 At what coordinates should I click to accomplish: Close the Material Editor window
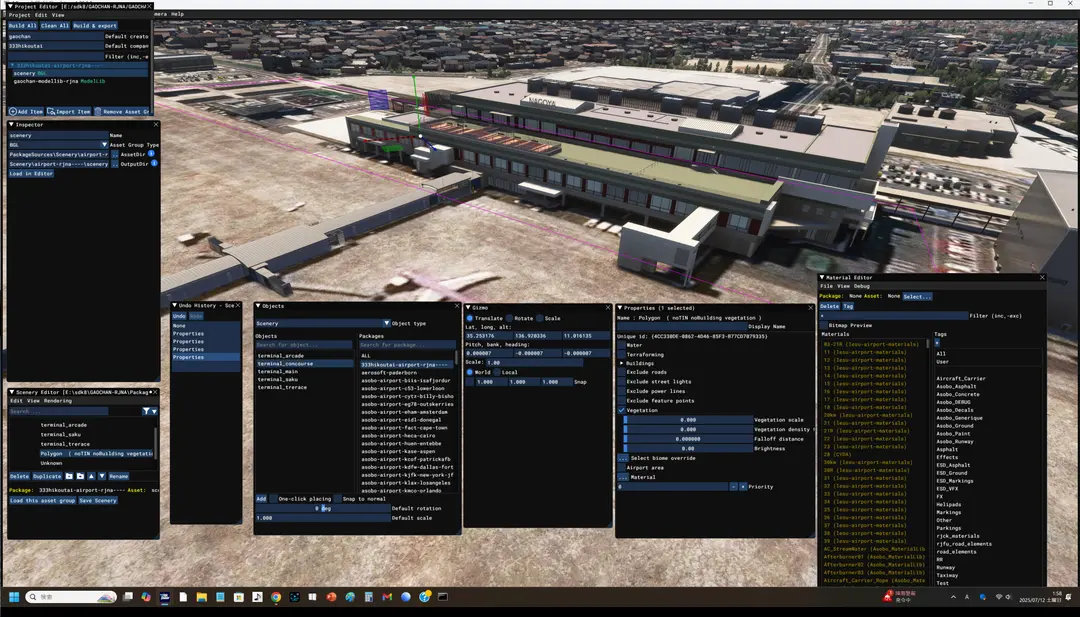coord(1041,278)
